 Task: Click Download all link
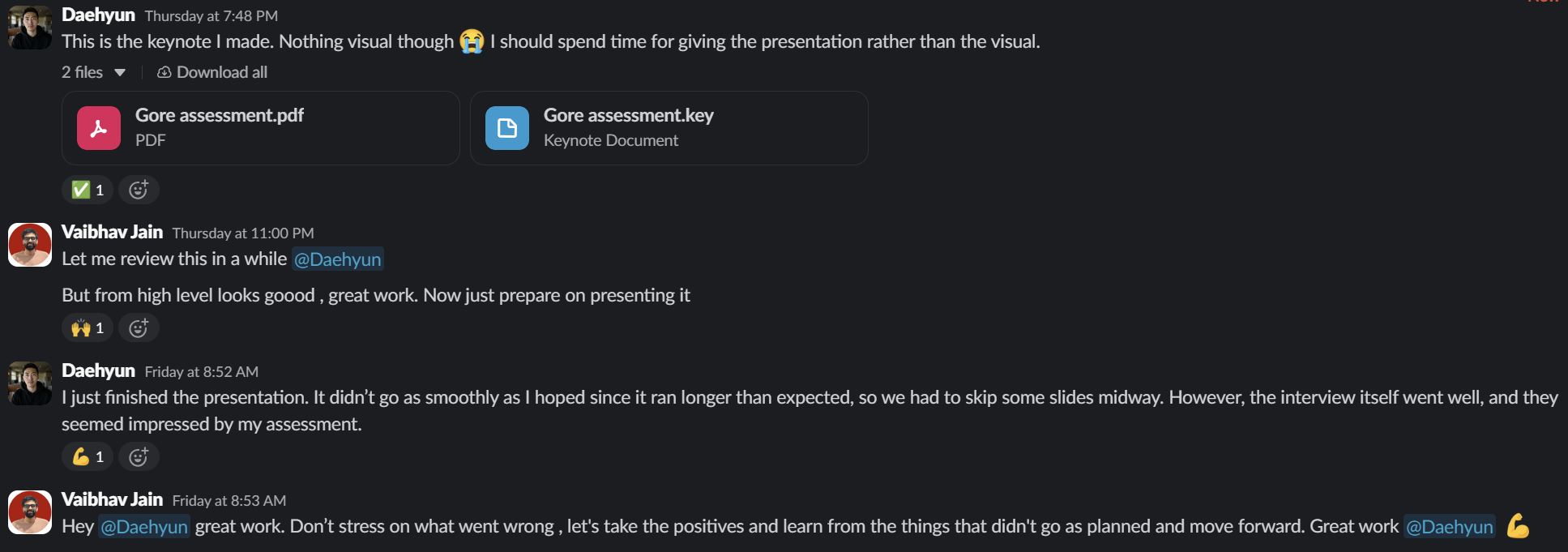pos(221,72)
